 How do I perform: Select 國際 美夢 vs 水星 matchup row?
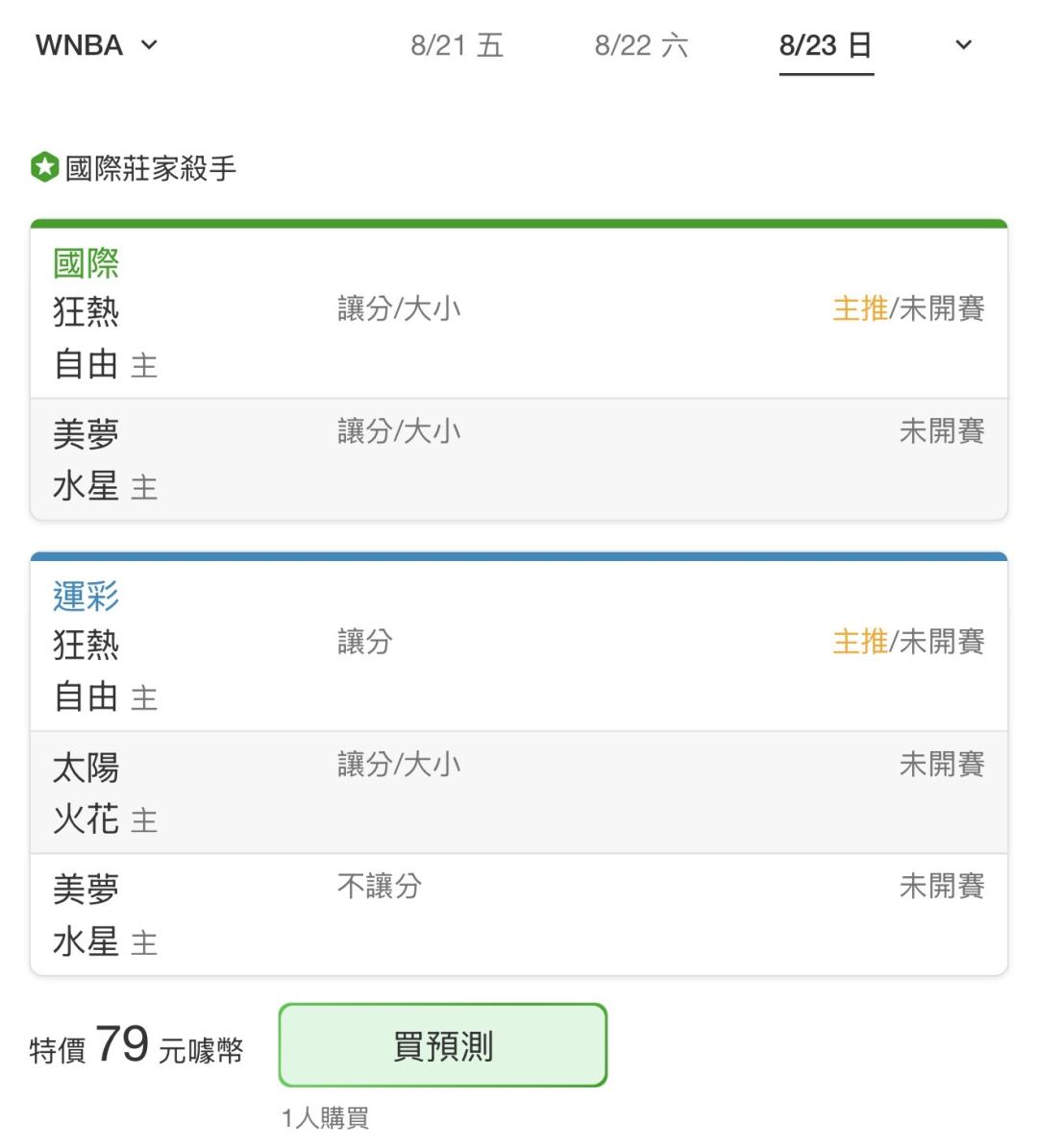tap(519, 459)
